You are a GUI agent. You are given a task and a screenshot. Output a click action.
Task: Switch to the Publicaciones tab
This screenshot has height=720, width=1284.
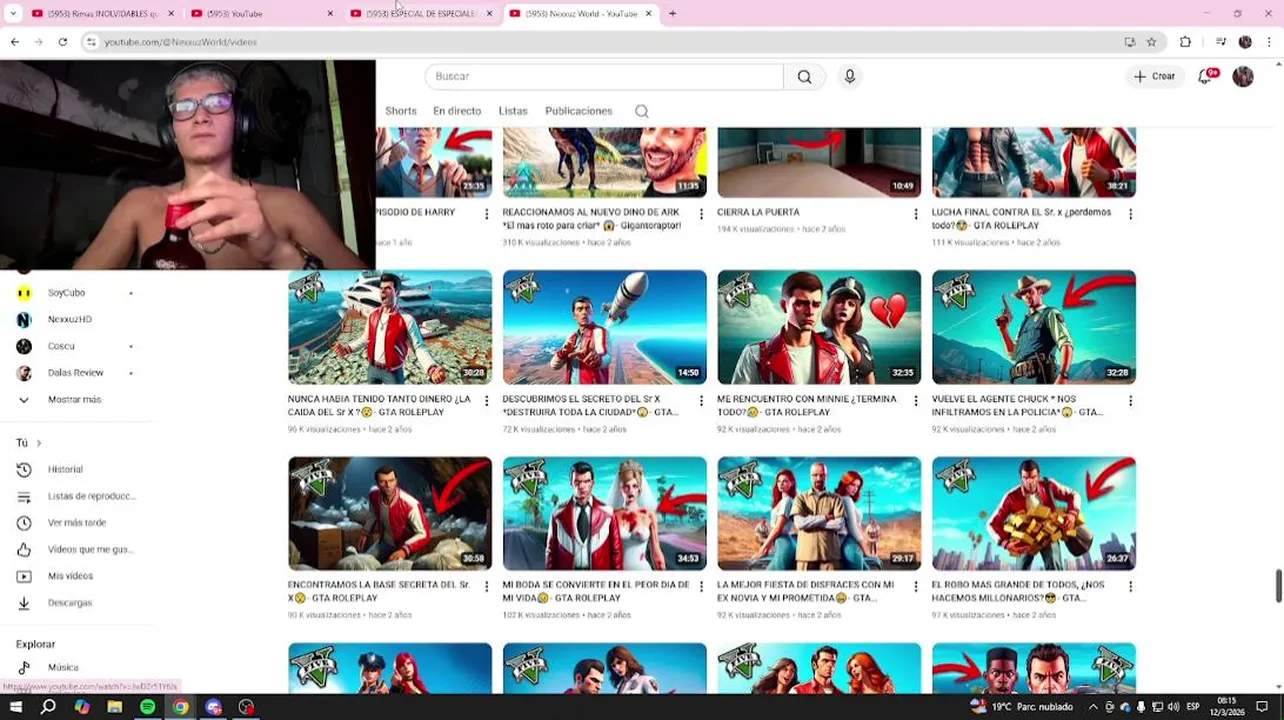click(x=578, y=111)
